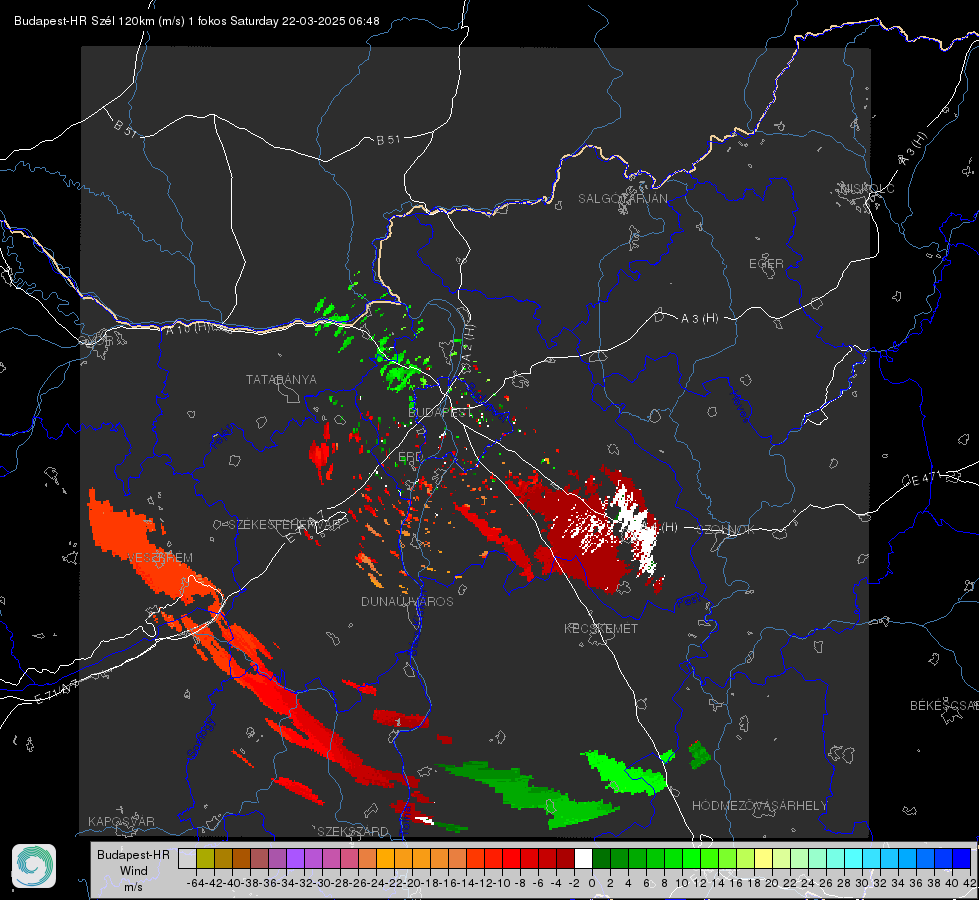
Task: Pick the white zero-velocity legend swatch
Action: 583,858
